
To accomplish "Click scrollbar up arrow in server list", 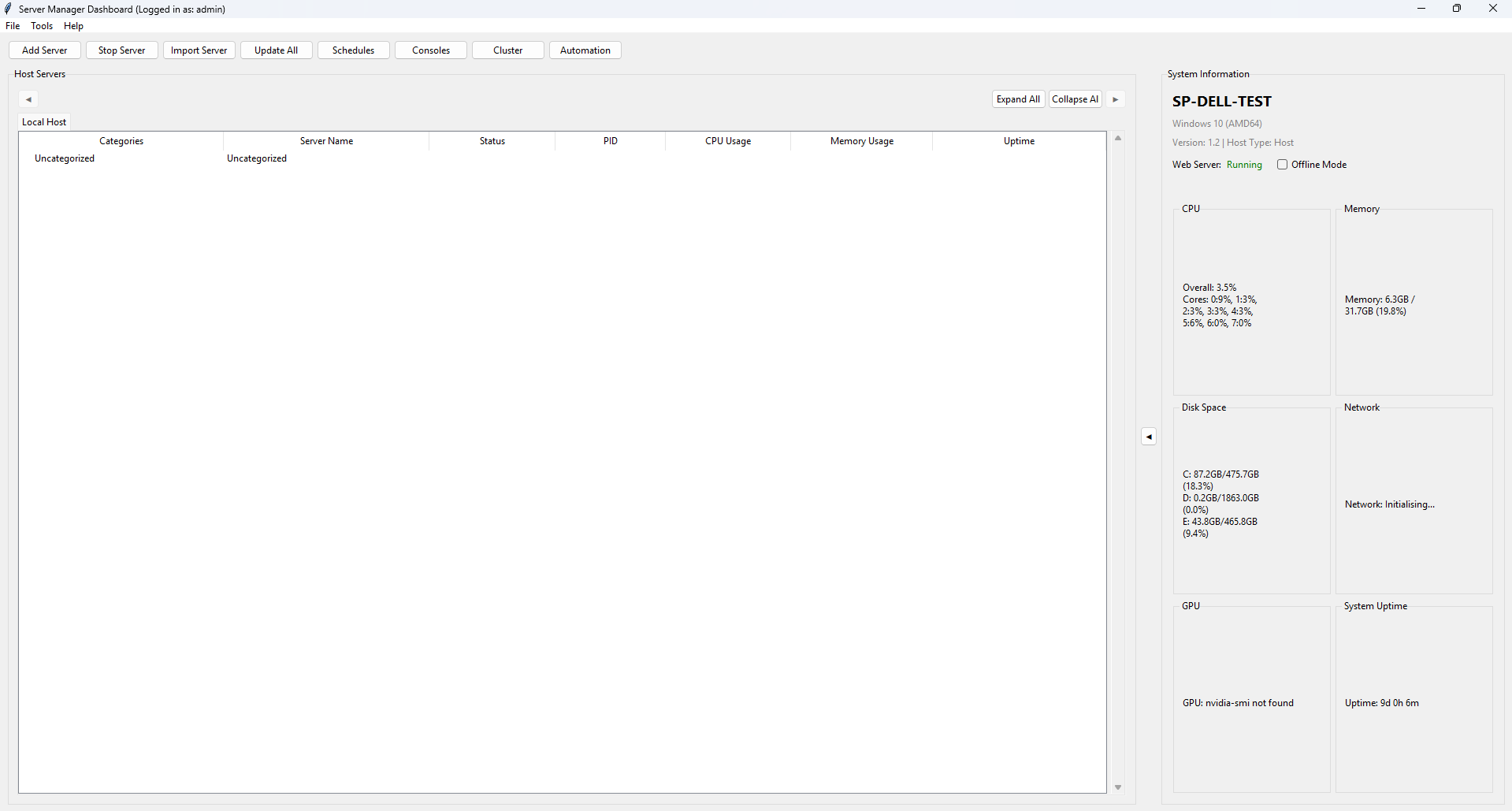I will click(1117, 139).
